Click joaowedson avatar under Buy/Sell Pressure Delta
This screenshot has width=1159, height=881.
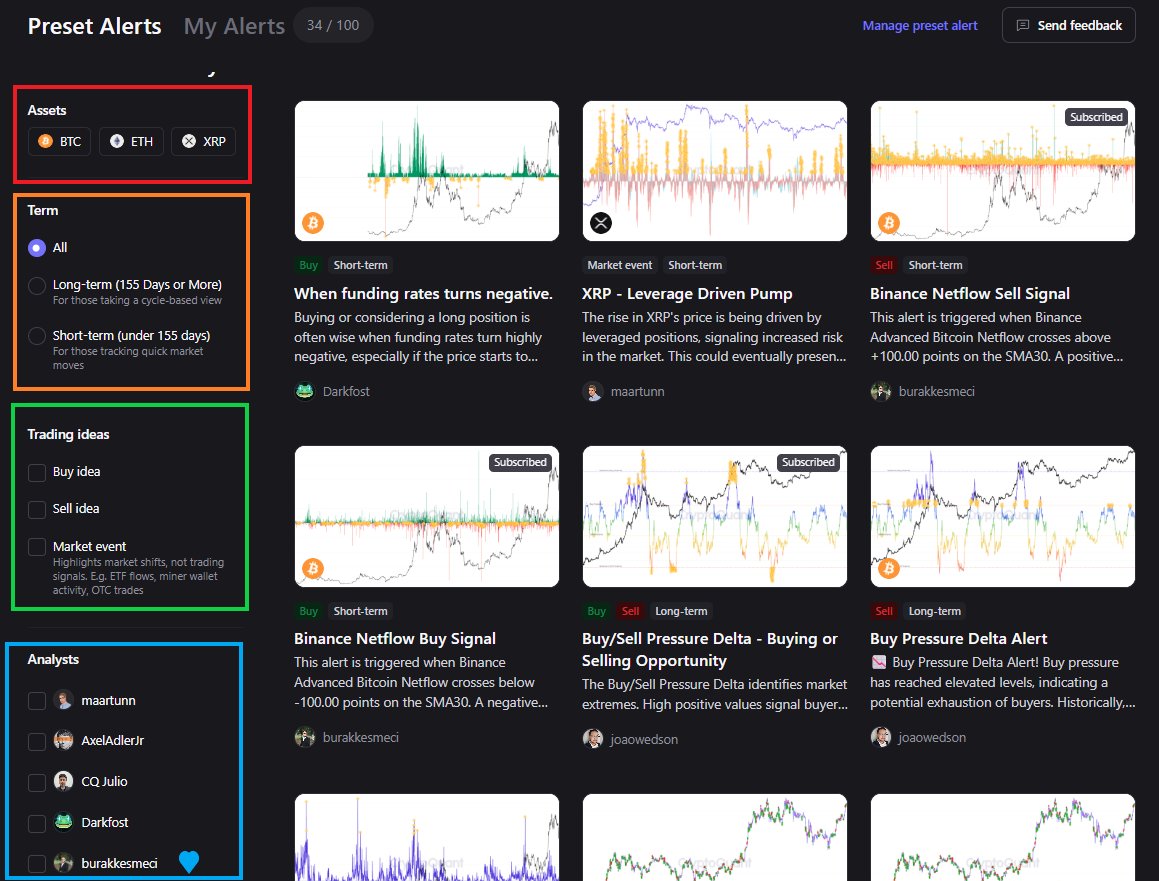coord(593,738)
